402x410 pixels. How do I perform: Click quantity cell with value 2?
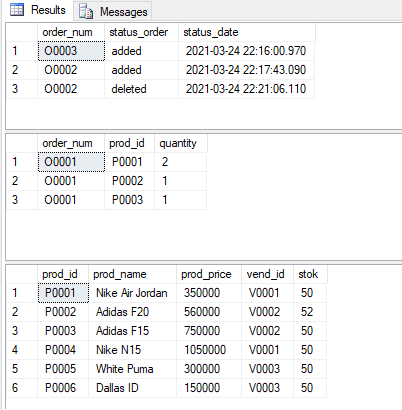click(x=180, y=162)
